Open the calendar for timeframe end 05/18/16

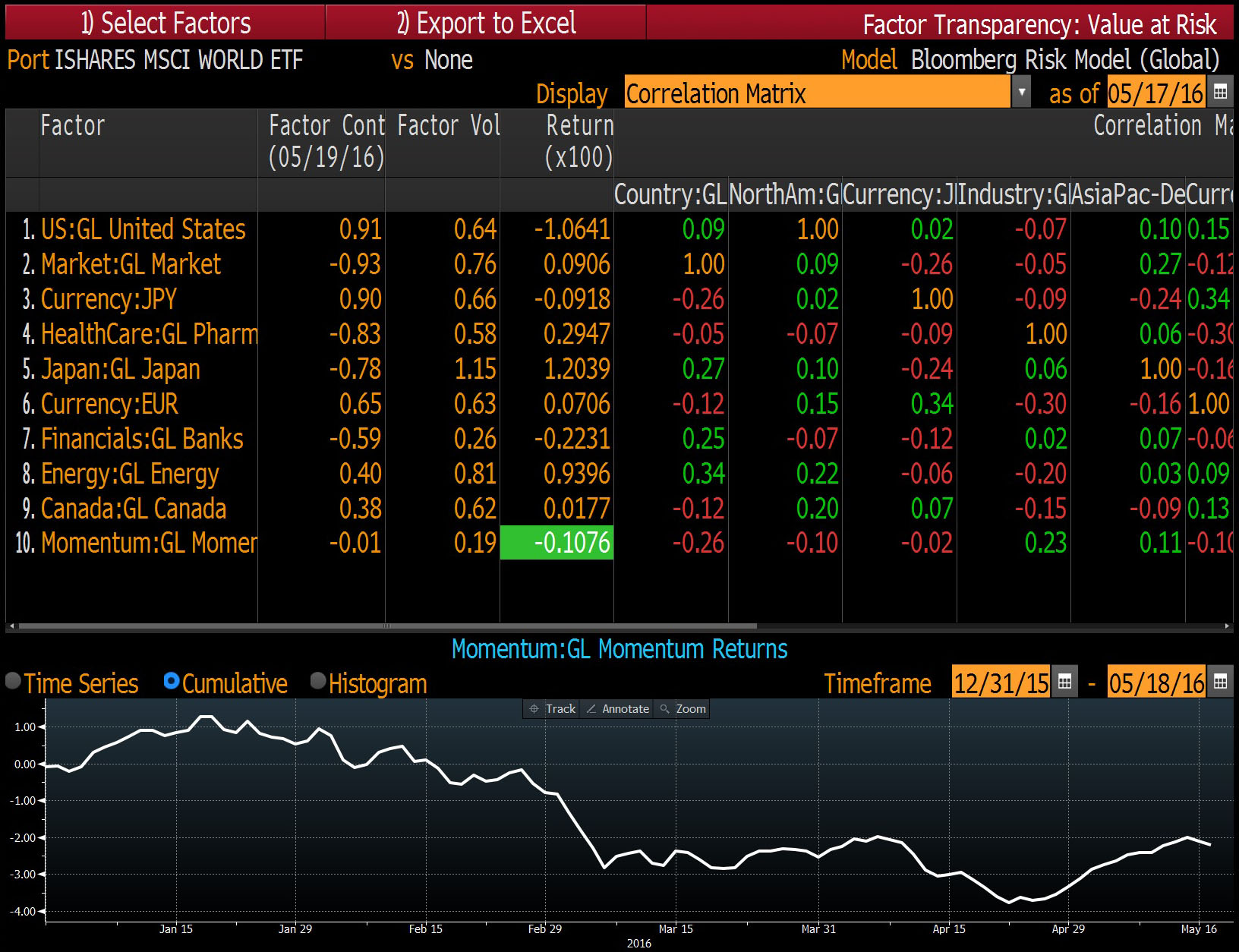[1222, 682]
